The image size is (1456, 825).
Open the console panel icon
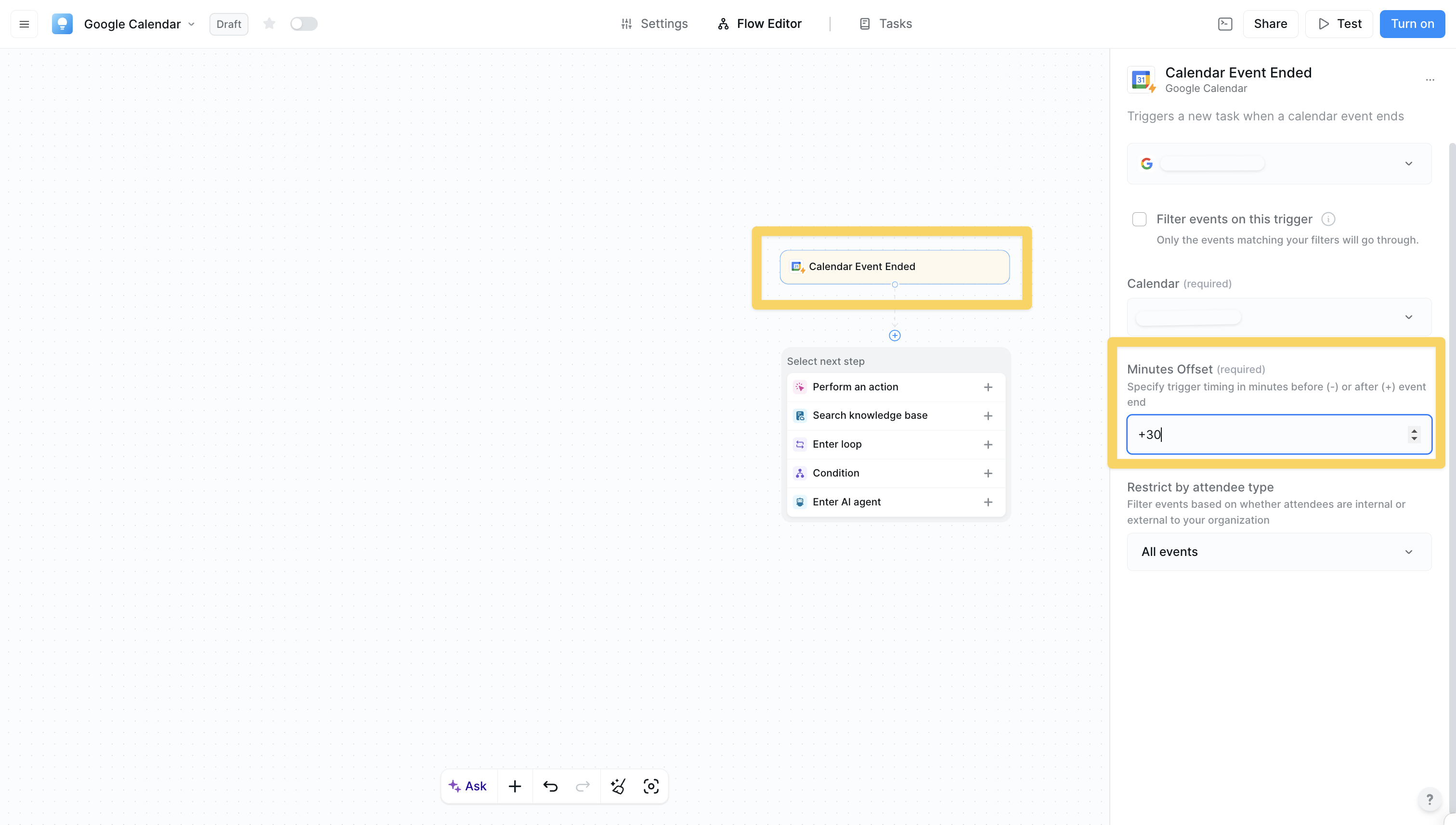click(1225, 24)
